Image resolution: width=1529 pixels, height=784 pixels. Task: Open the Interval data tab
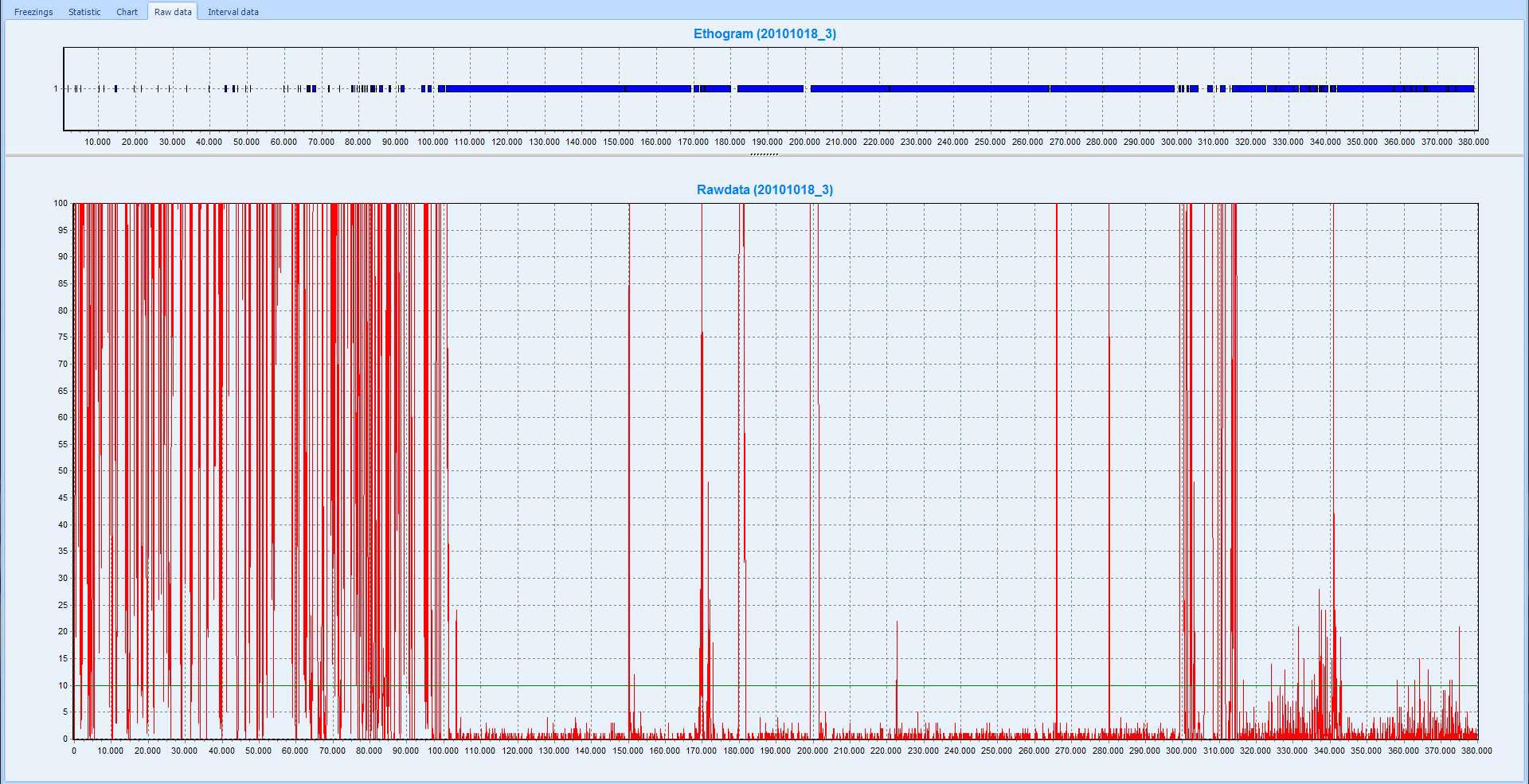point(233,12)
